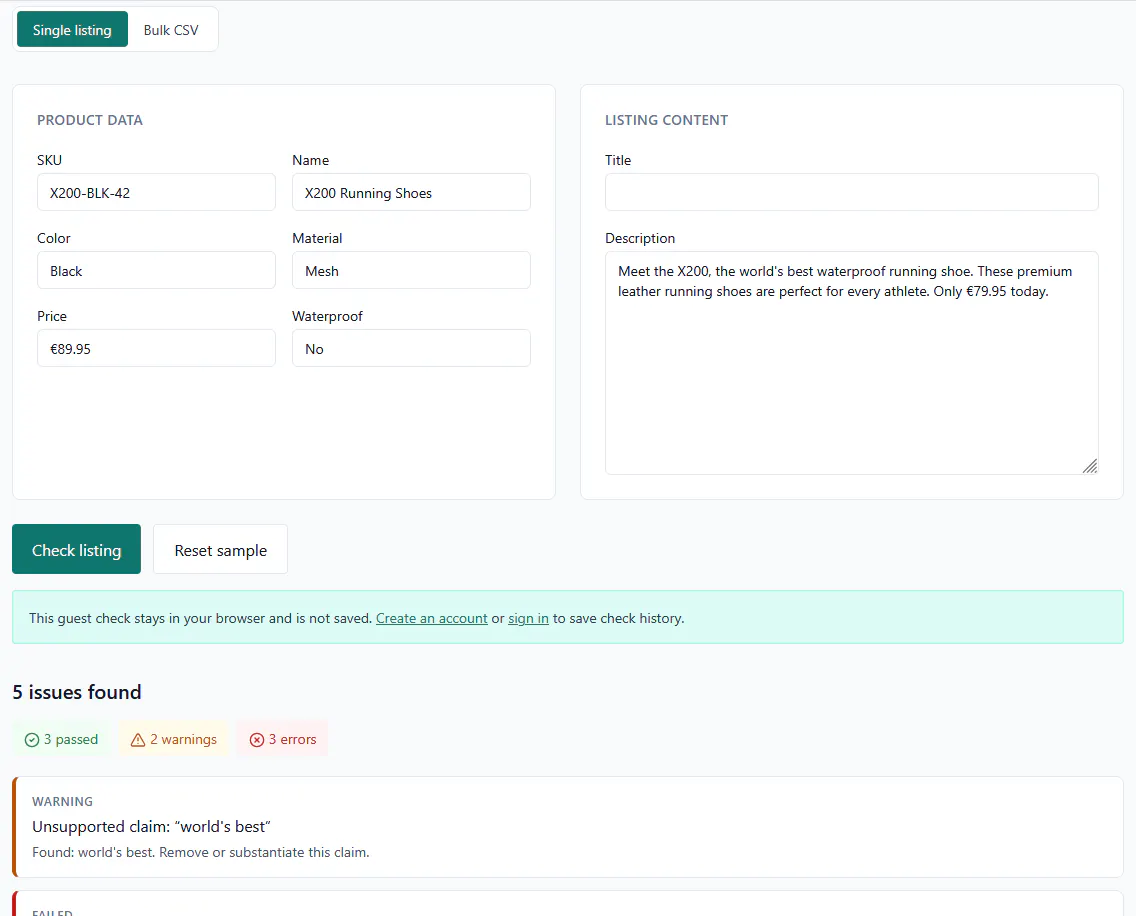Select the 3 passed badge
Image resolution: width=1136 pixels, height=916 pixels.
coord(62,739)
